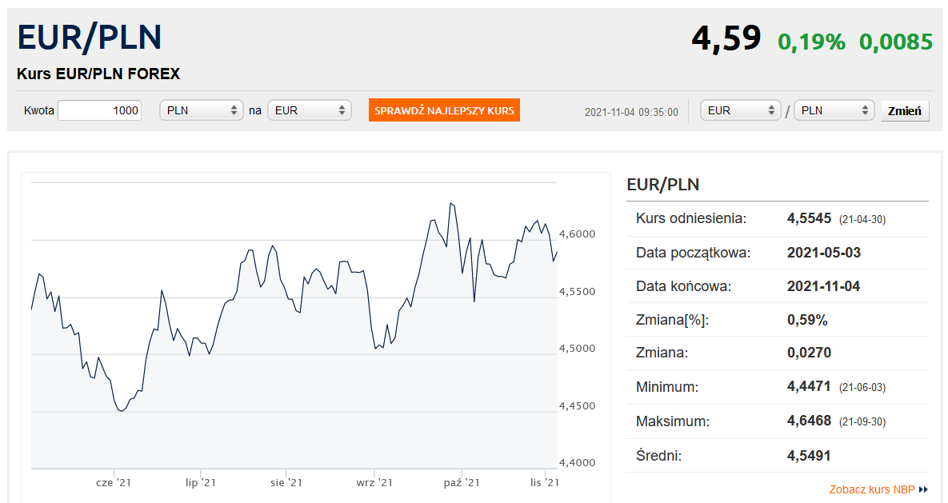Image resolution: width=948 pixels, height=503 pixels.
Task: Click the Data początkowa value 2021-05-03
Action: click(823, 253)
